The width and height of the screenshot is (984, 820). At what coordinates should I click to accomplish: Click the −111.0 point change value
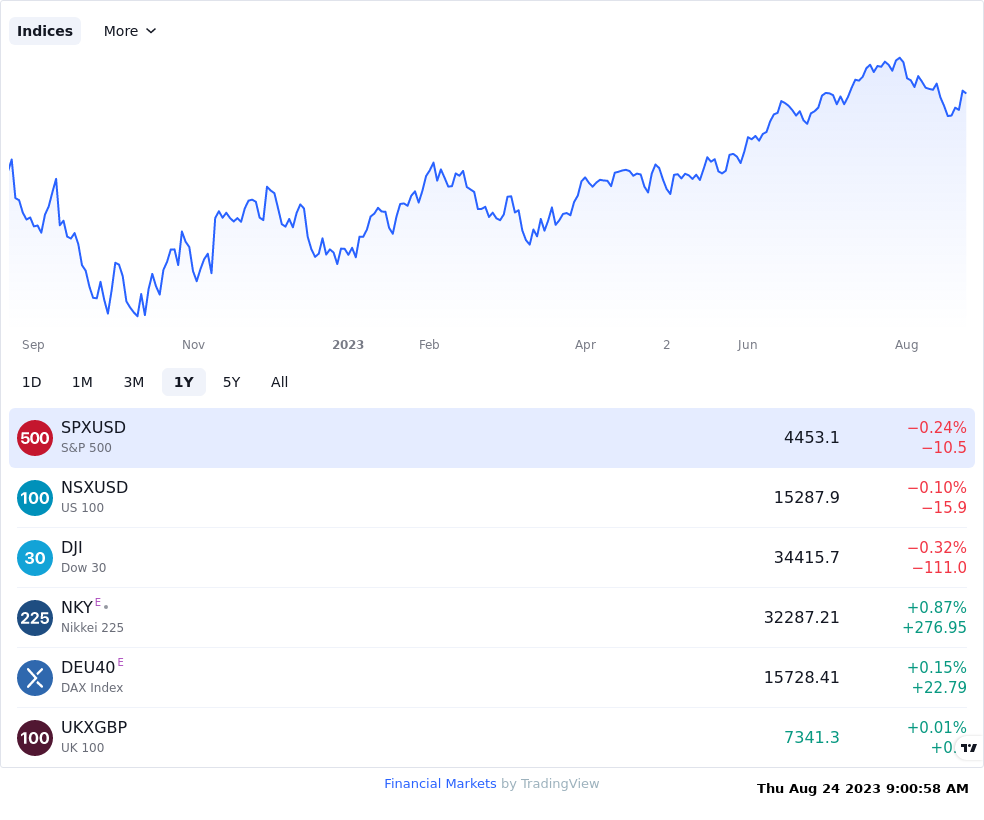[x=939, y=567]
